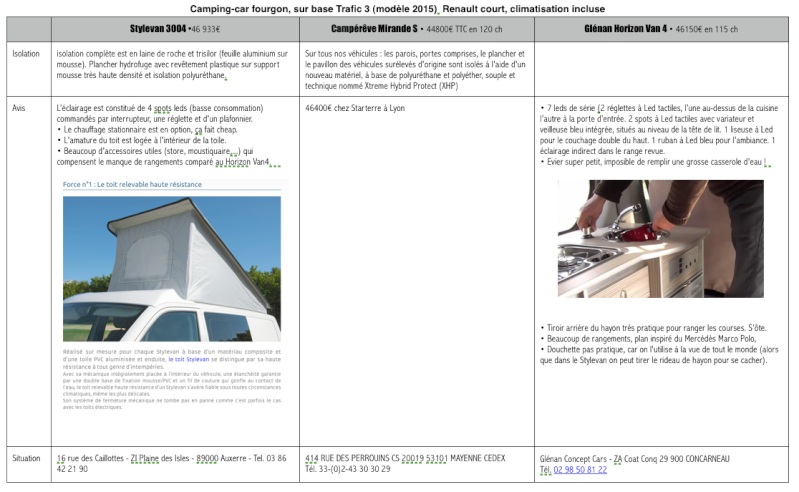
Task: Select the sink and tap kitchen photo
Action: tap(660, 238)
